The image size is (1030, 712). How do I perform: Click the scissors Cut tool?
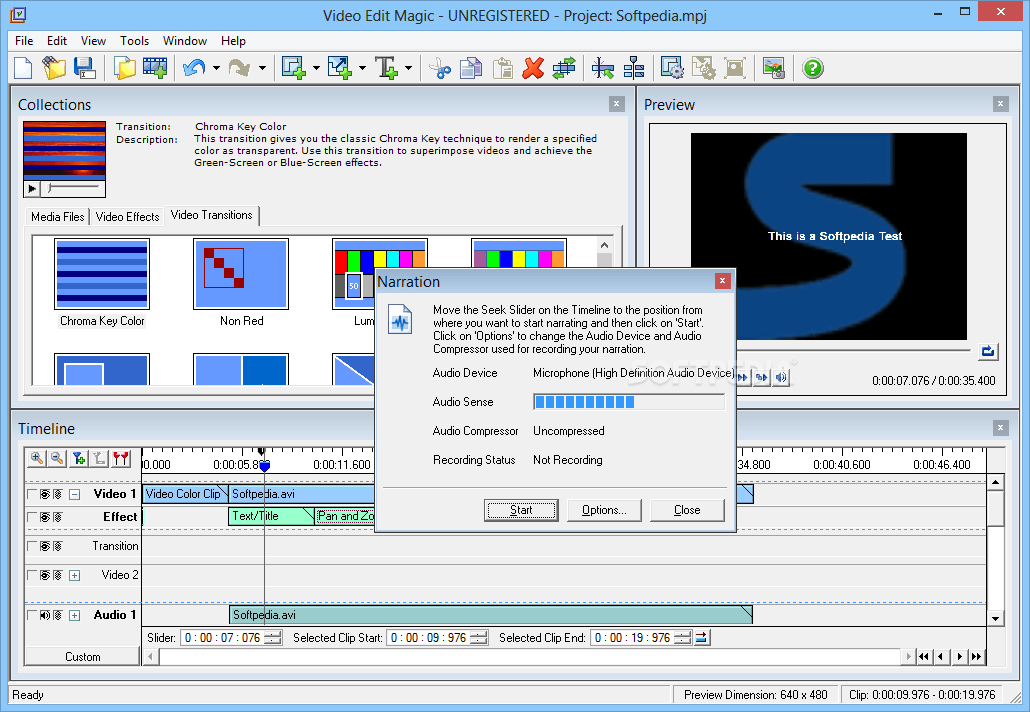coord(438,68)
